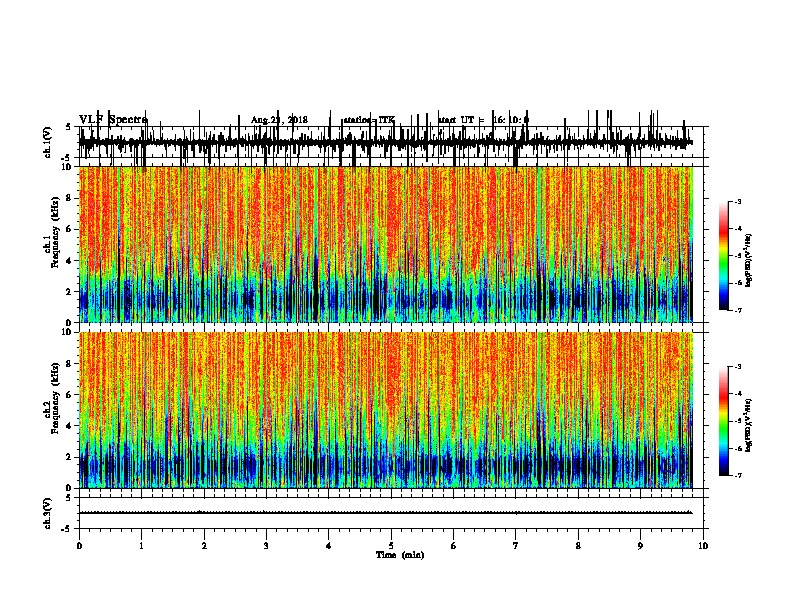Click the ch.3 flat voltage trace
792x612 pixels.
(386, 513)
